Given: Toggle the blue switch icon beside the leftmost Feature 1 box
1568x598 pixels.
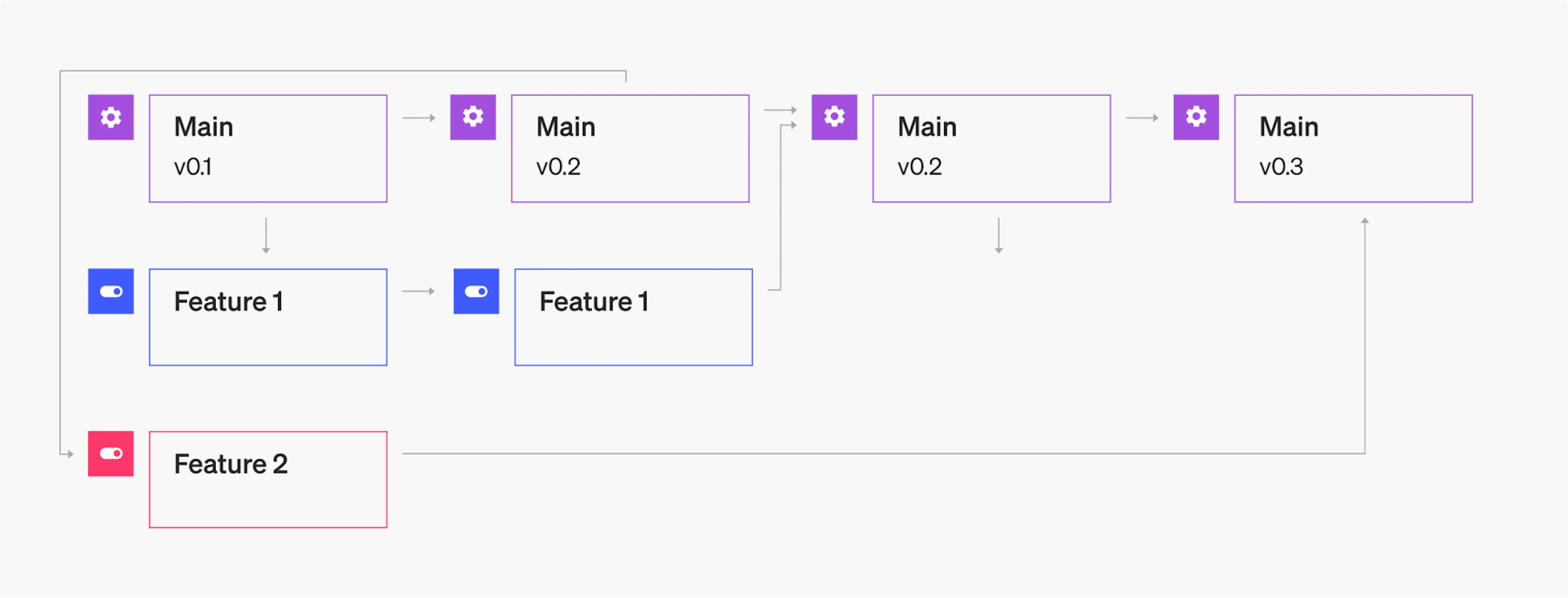Looking at the screenshot, I should pos(111,291).
